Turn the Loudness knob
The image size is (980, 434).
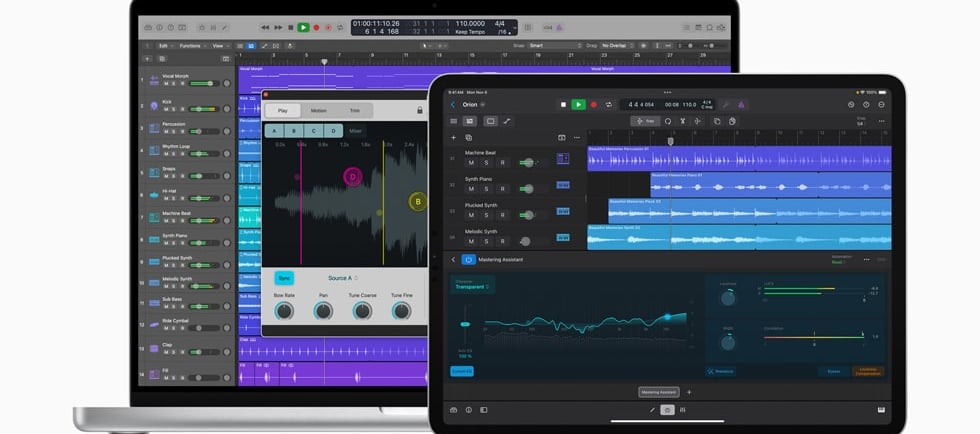tap(728, 298)
